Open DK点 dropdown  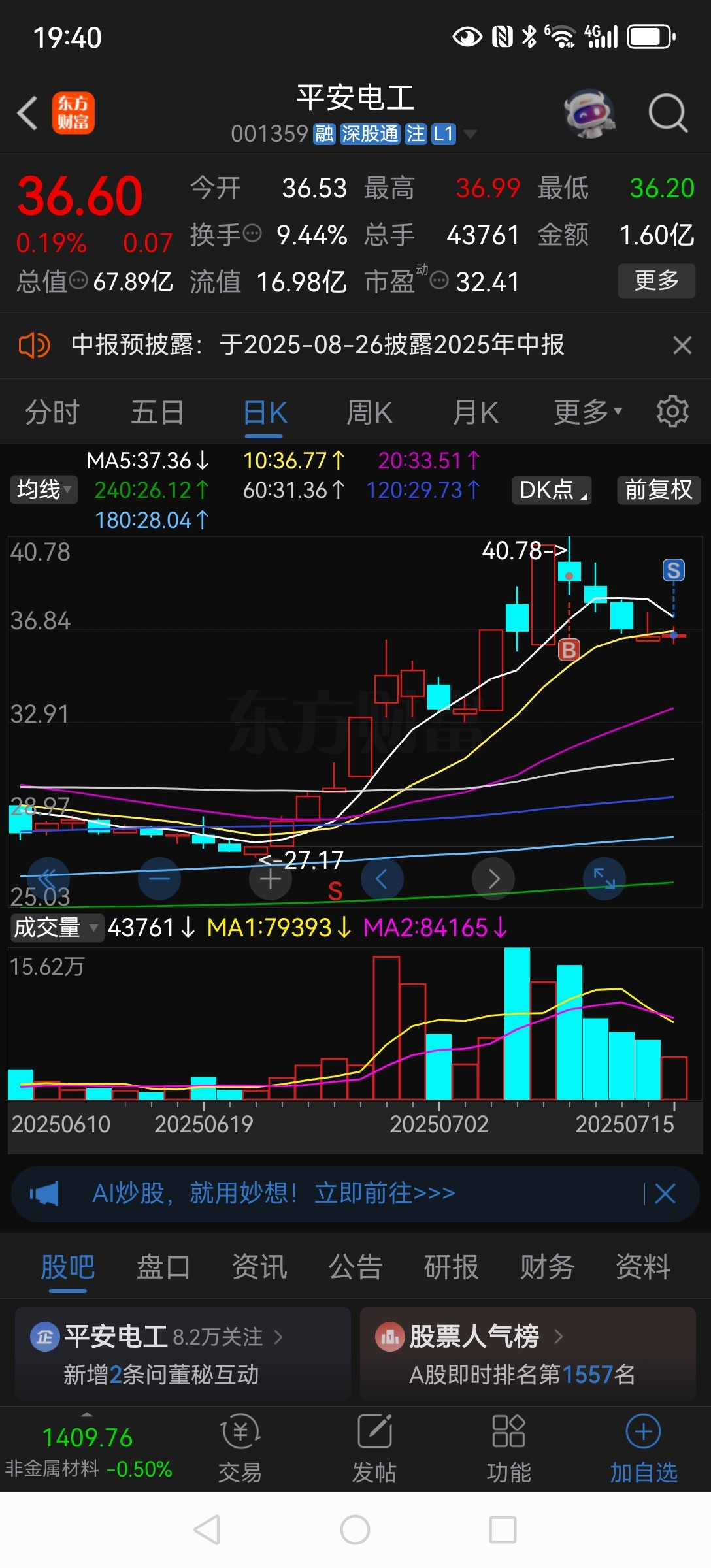pos(552,489)
